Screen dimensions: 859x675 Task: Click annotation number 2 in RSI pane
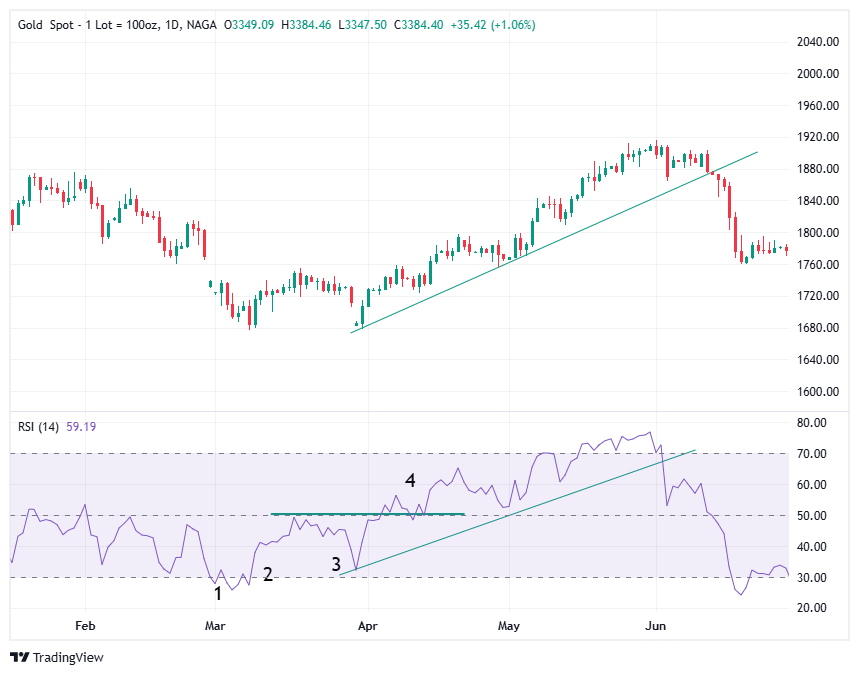[x=267, y=574]
